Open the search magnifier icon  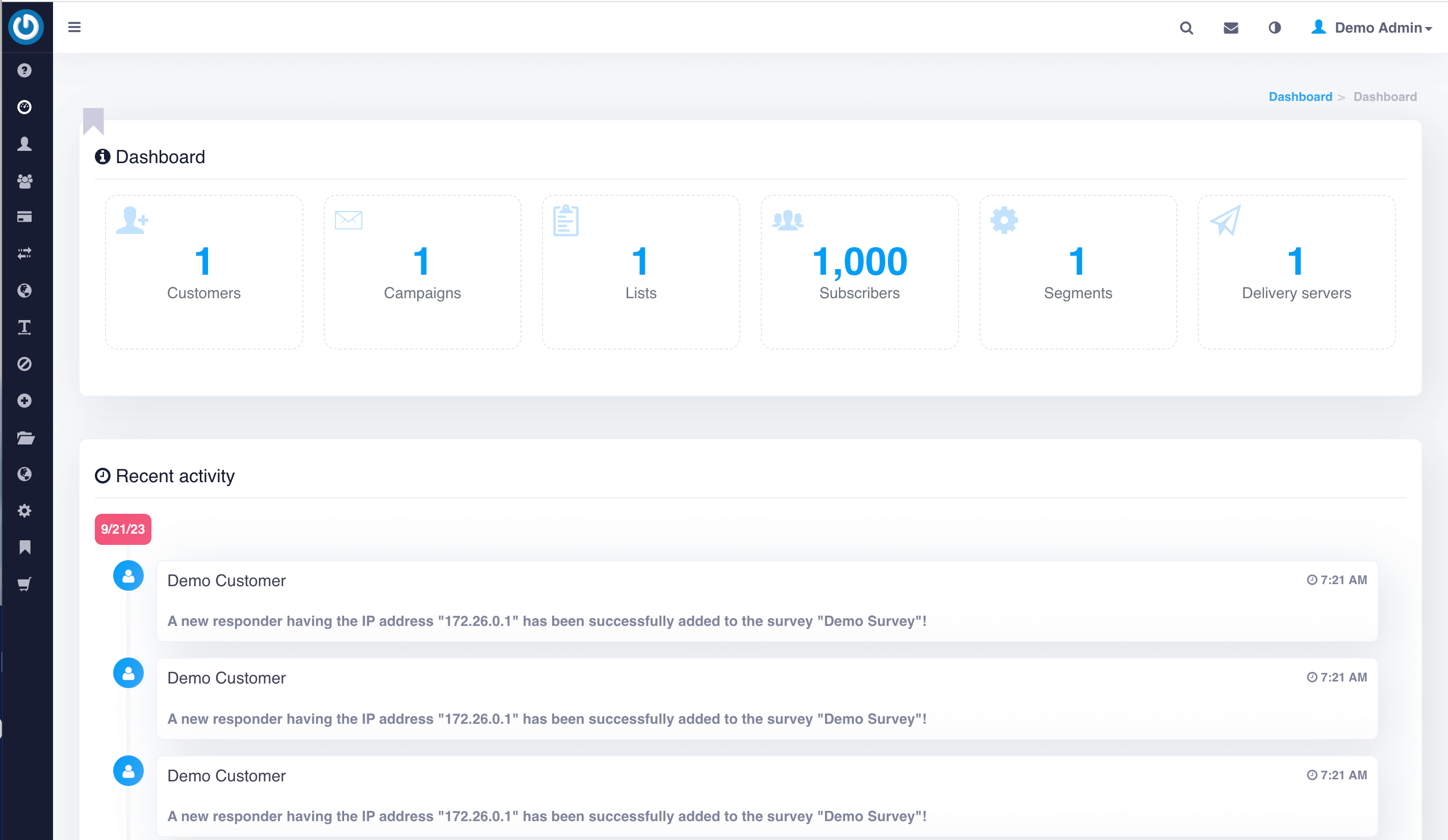[x=1186, y=28]
